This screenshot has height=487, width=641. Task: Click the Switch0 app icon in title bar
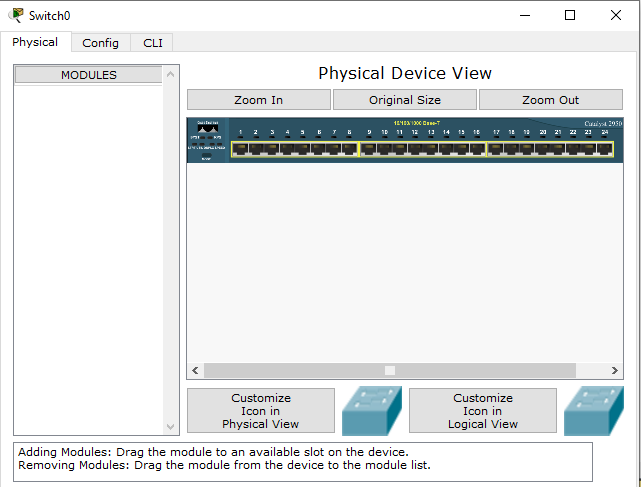pyautogui.click(x=17, y=15)
